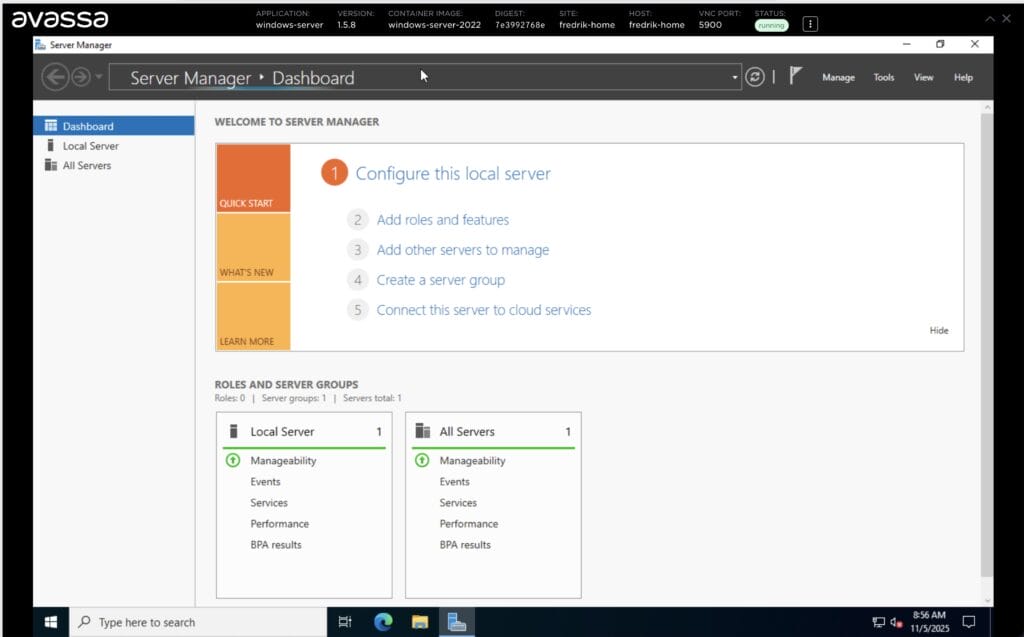Image resolution: width=1024 pixels, height=637 pixels.
Task: Launch Microsoft Edge from the taskbar
Action: pyautogui.click(x=383, y=621)
